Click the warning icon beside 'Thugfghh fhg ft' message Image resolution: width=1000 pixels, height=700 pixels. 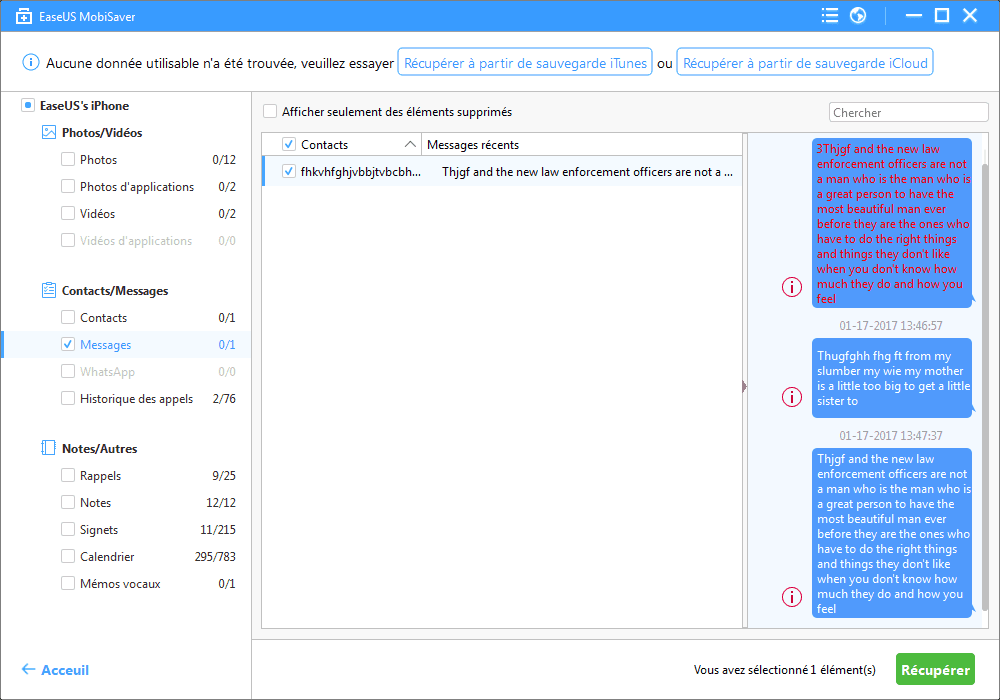pyautogui.click(x=792, y=397)
